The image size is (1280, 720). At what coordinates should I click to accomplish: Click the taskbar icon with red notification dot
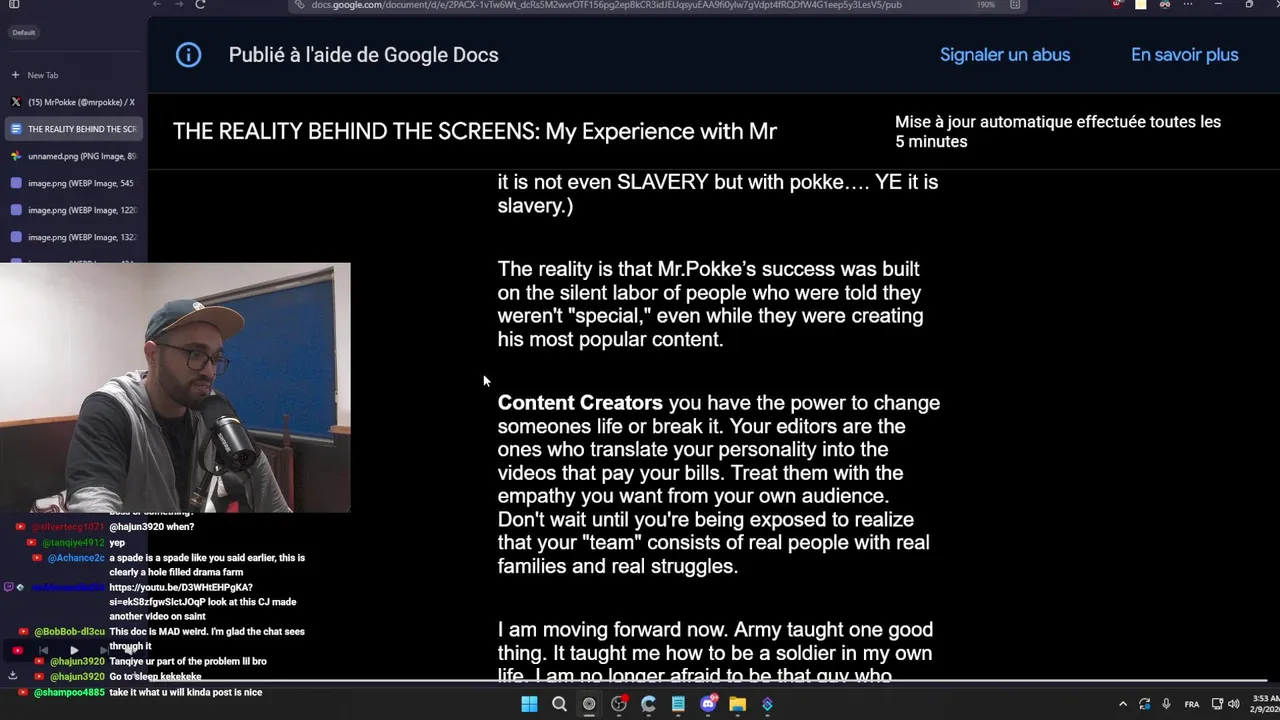coord(619,704)
